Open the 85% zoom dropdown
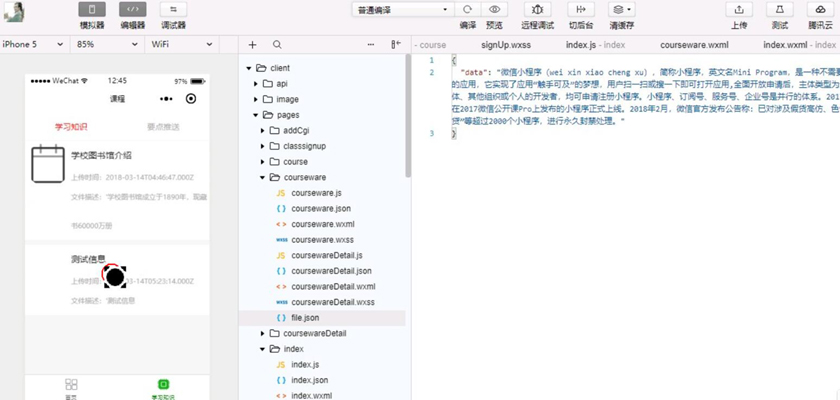This screenshot has height=400, width=840. click(107, 44)
